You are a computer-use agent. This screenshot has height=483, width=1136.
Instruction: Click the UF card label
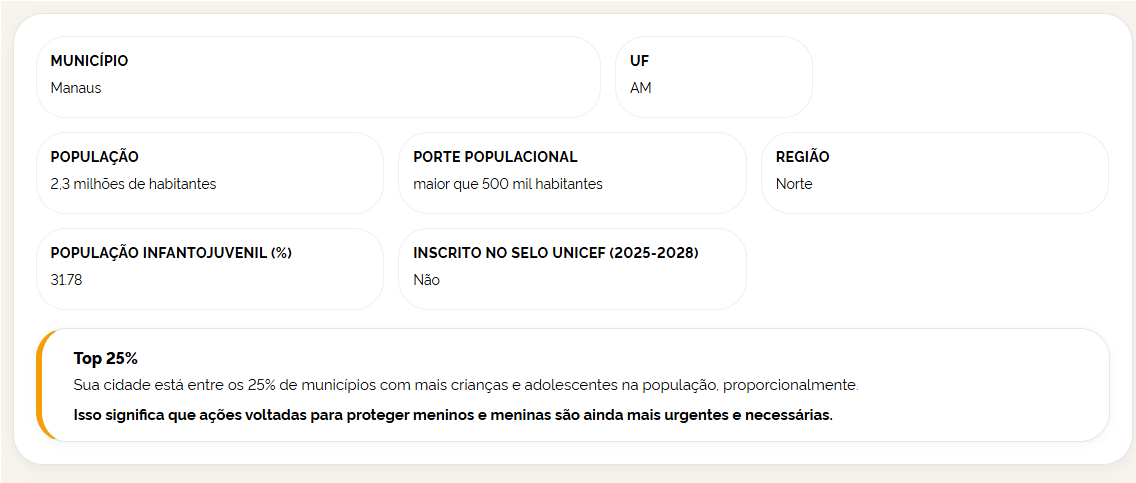(639, 61)
